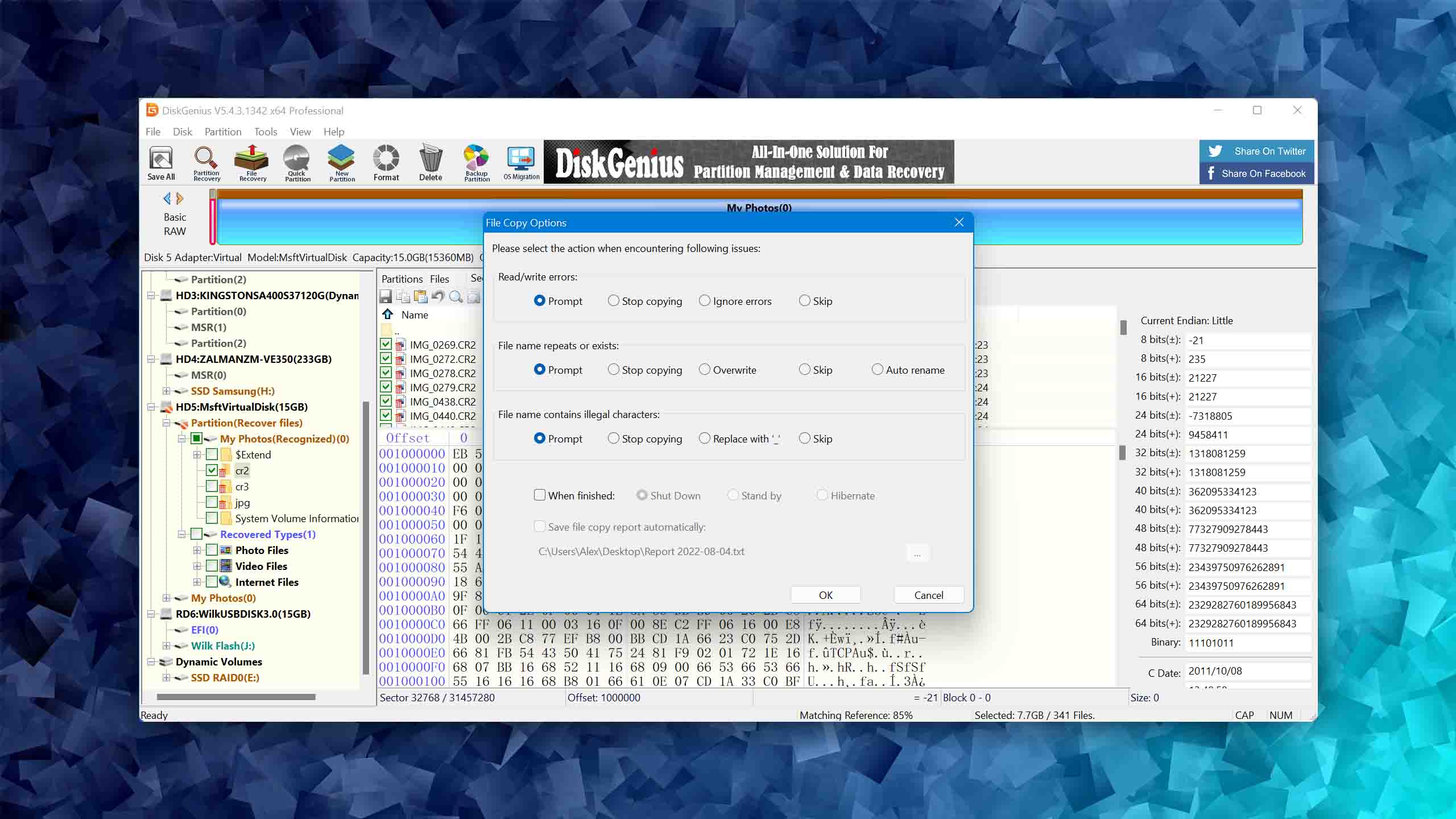Click the DiskGenius logo in the title bar

tap(152, 110)
